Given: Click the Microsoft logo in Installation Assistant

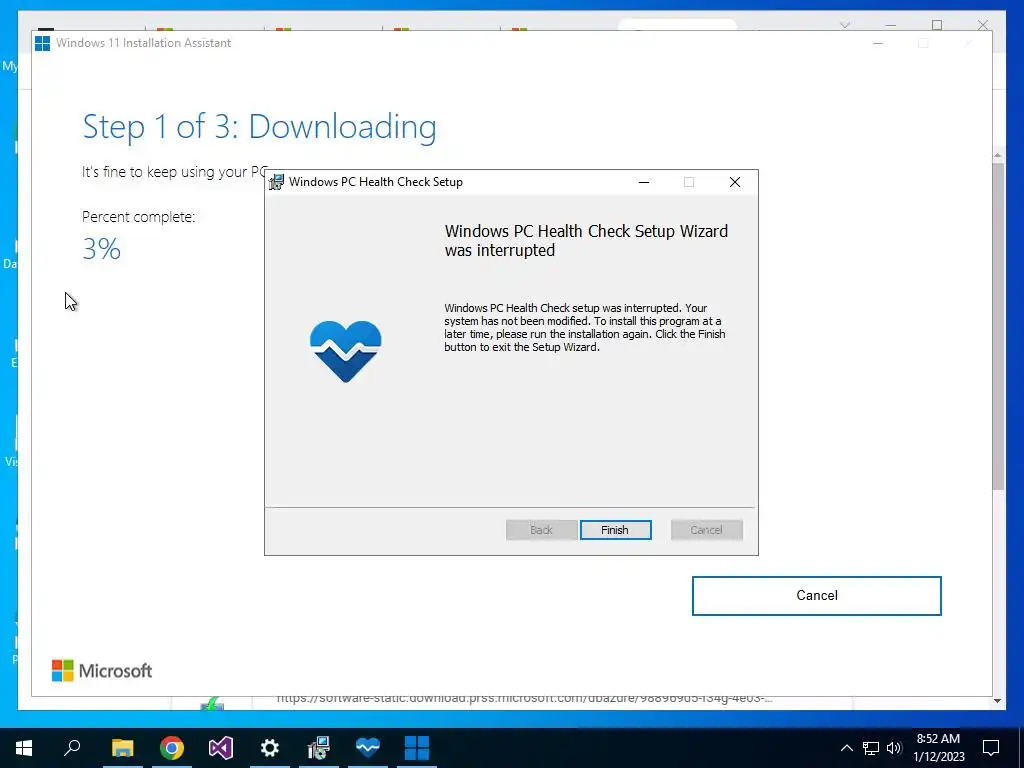Looking at the screenshot, I should click(x=102, y=671).
